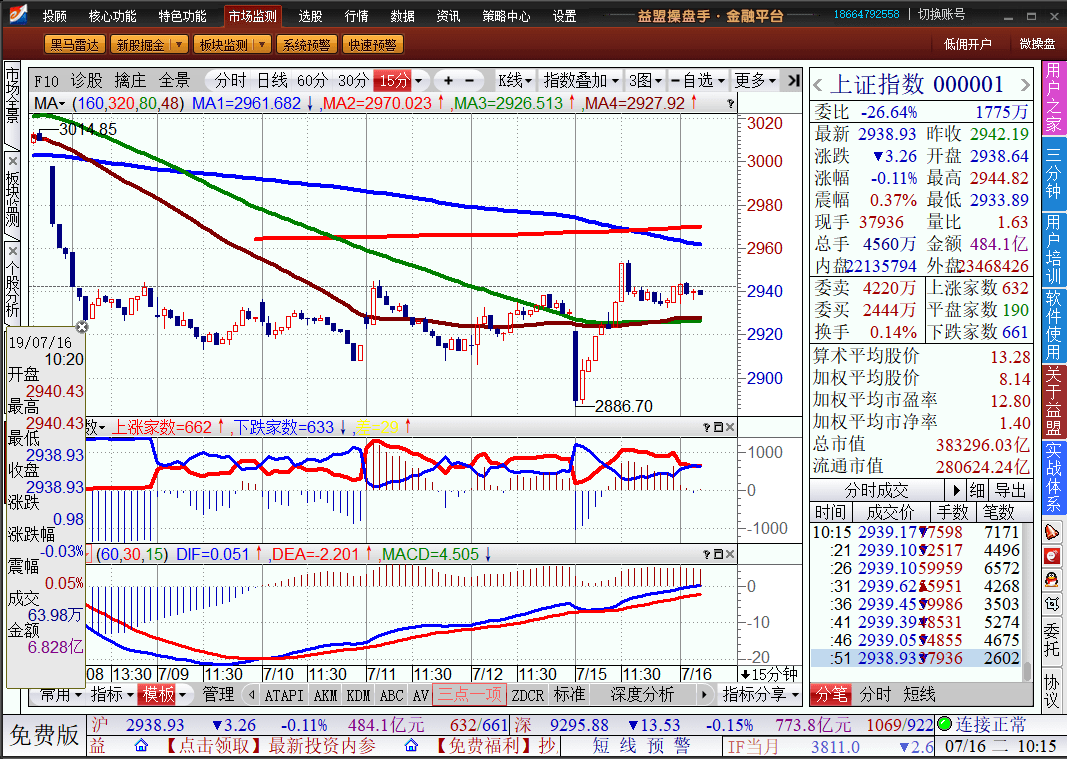Close the 板块监测 side tab
The height and width of the screenshot is (759, 1067).
pos(12,161)
